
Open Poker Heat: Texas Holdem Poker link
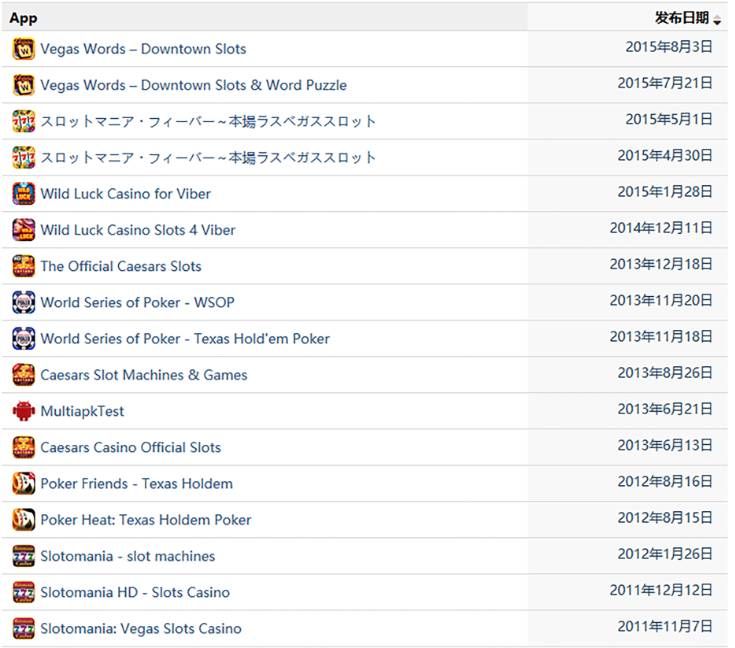pyautogui.click(x=146, y=520)
